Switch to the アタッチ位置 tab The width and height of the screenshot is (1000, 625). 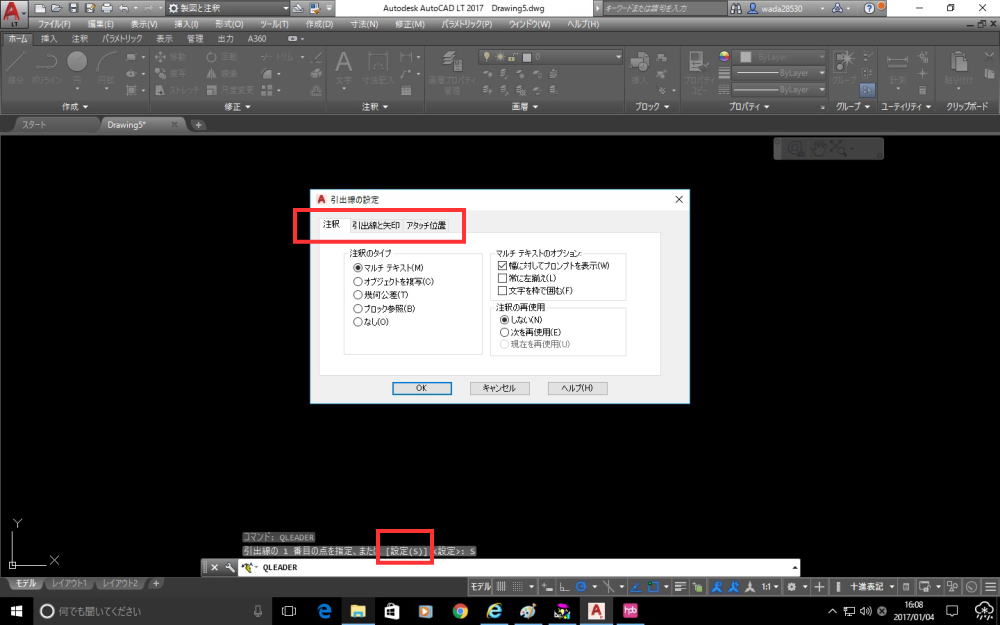click(x=426, y=225)
